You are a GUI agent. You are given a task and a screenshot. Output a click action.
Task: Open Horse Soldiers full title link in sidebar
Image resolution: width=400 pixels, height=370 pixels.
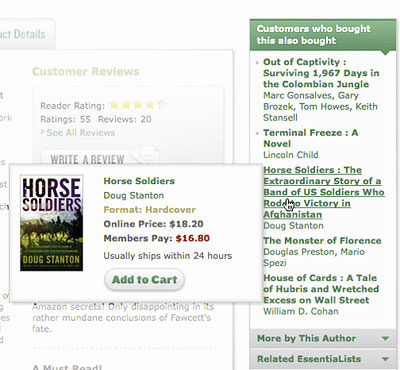click(324, 192)
